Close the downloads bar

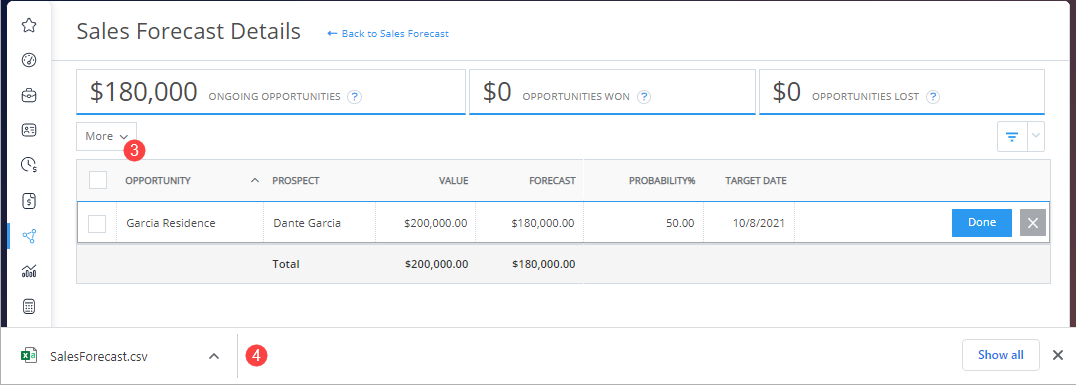[1058, 355]
